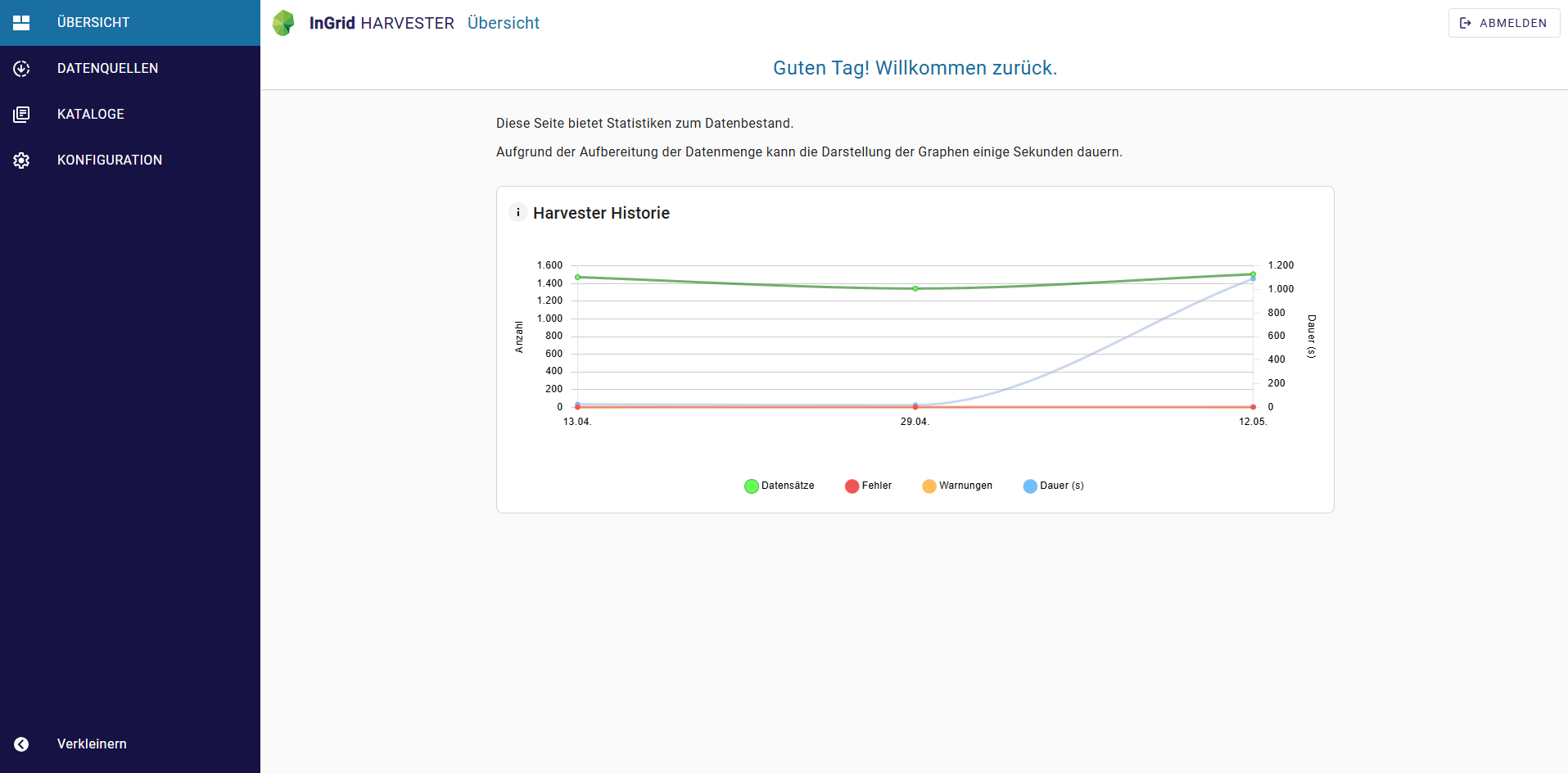
Task: Click the 1.200 right axis value
Action: click(x=1281, y=265)
